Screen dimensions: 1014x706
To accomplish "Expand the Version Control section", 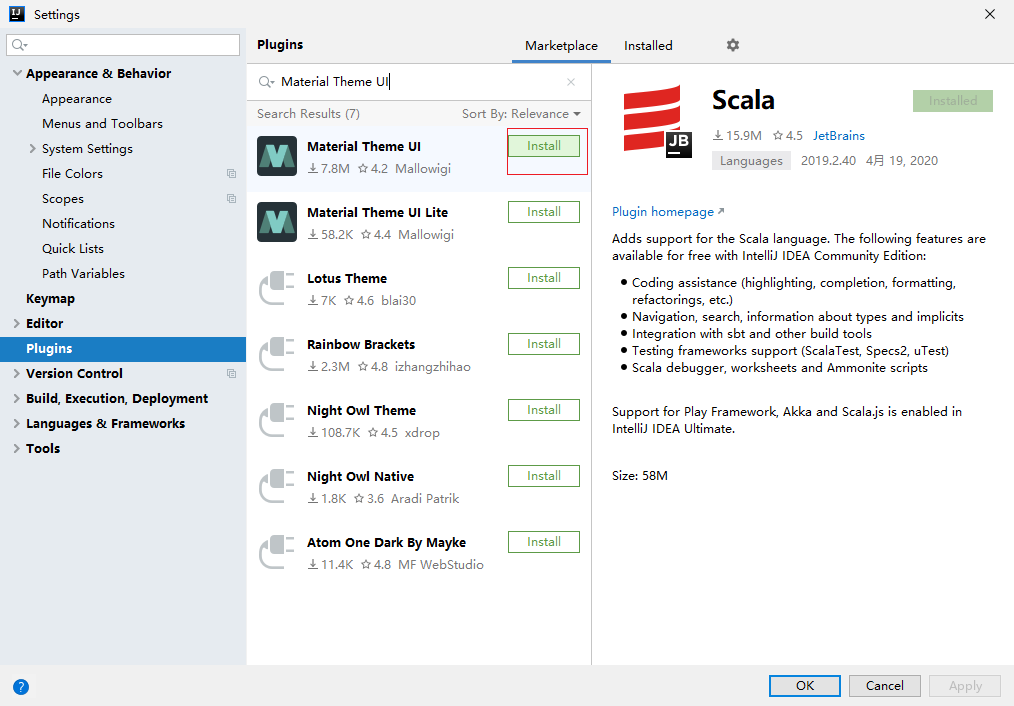I will tap(17, 374).
